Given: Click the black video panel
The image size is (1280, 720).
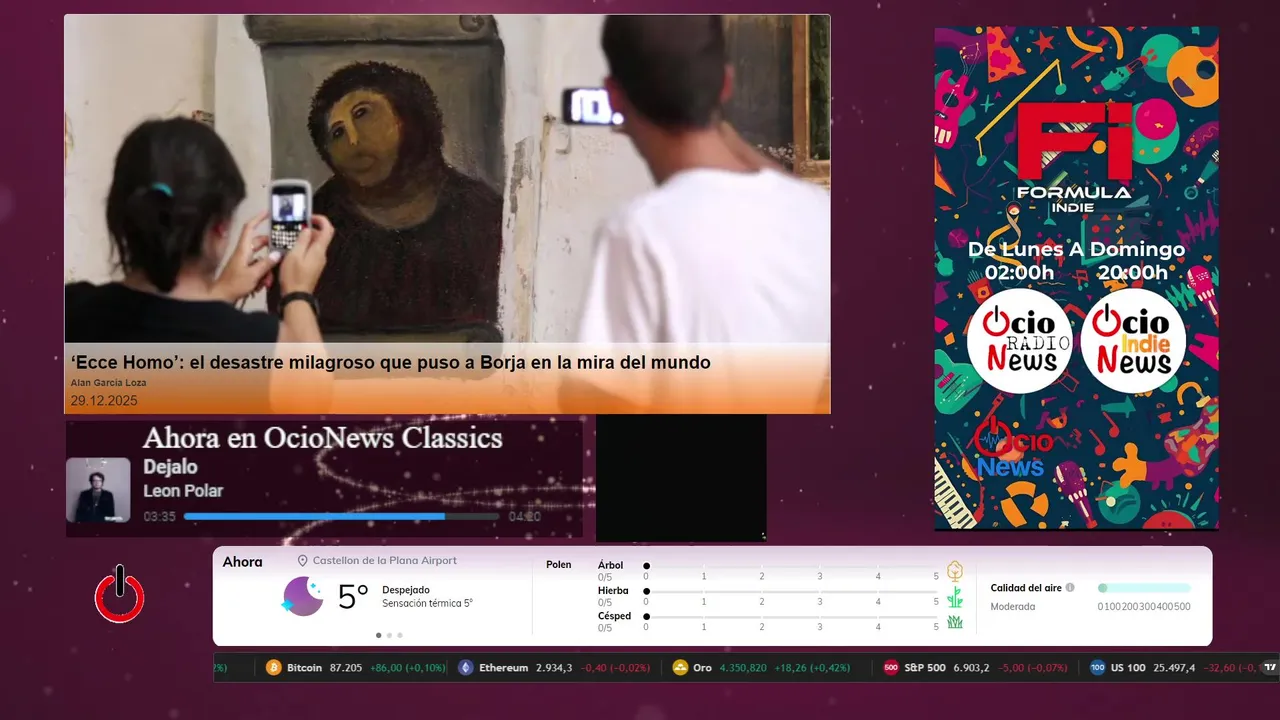Looking at the screenshot, I should coord(681,478).
